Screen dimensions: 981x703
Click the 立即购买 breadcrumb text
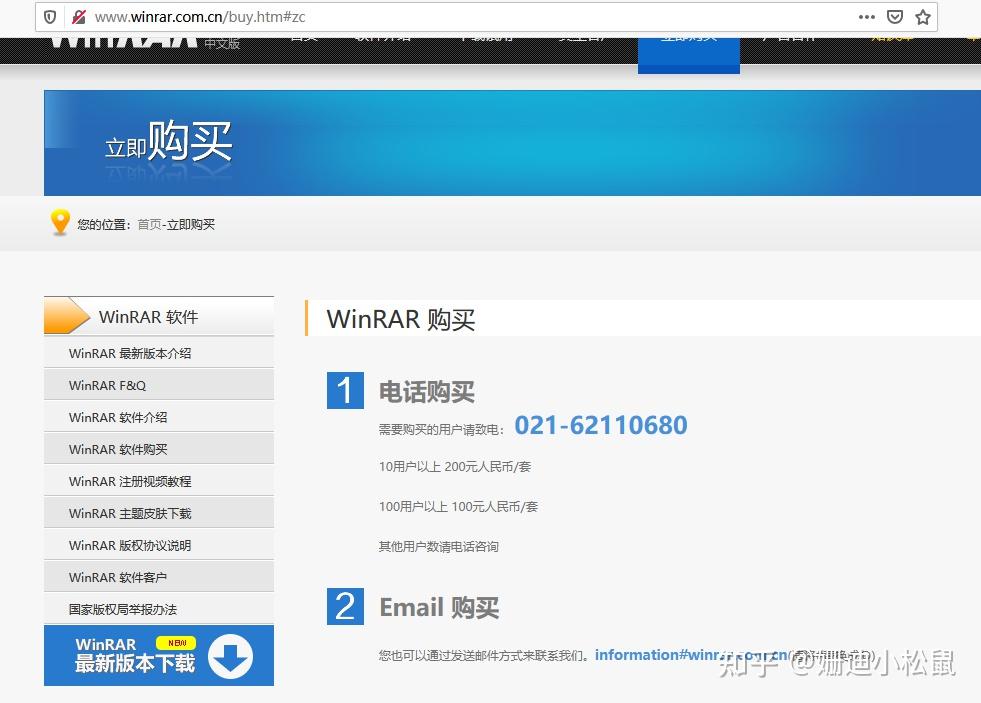tap(191, 225)
